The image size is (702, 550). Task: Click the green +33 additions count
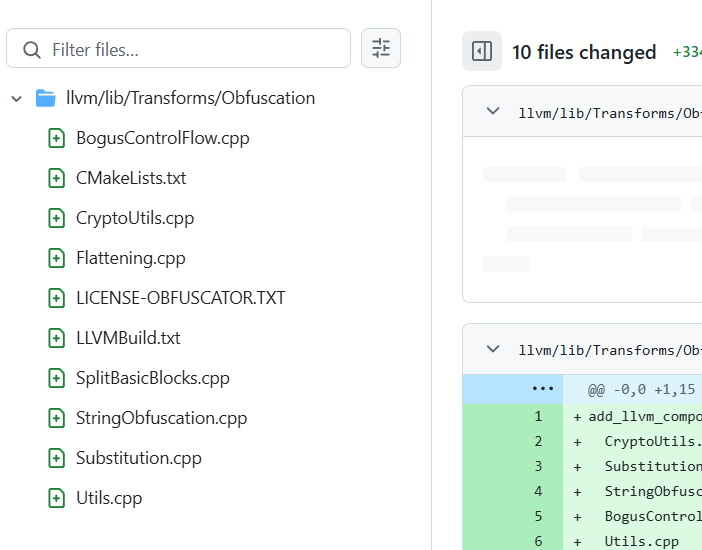click(x=687, y=52)
